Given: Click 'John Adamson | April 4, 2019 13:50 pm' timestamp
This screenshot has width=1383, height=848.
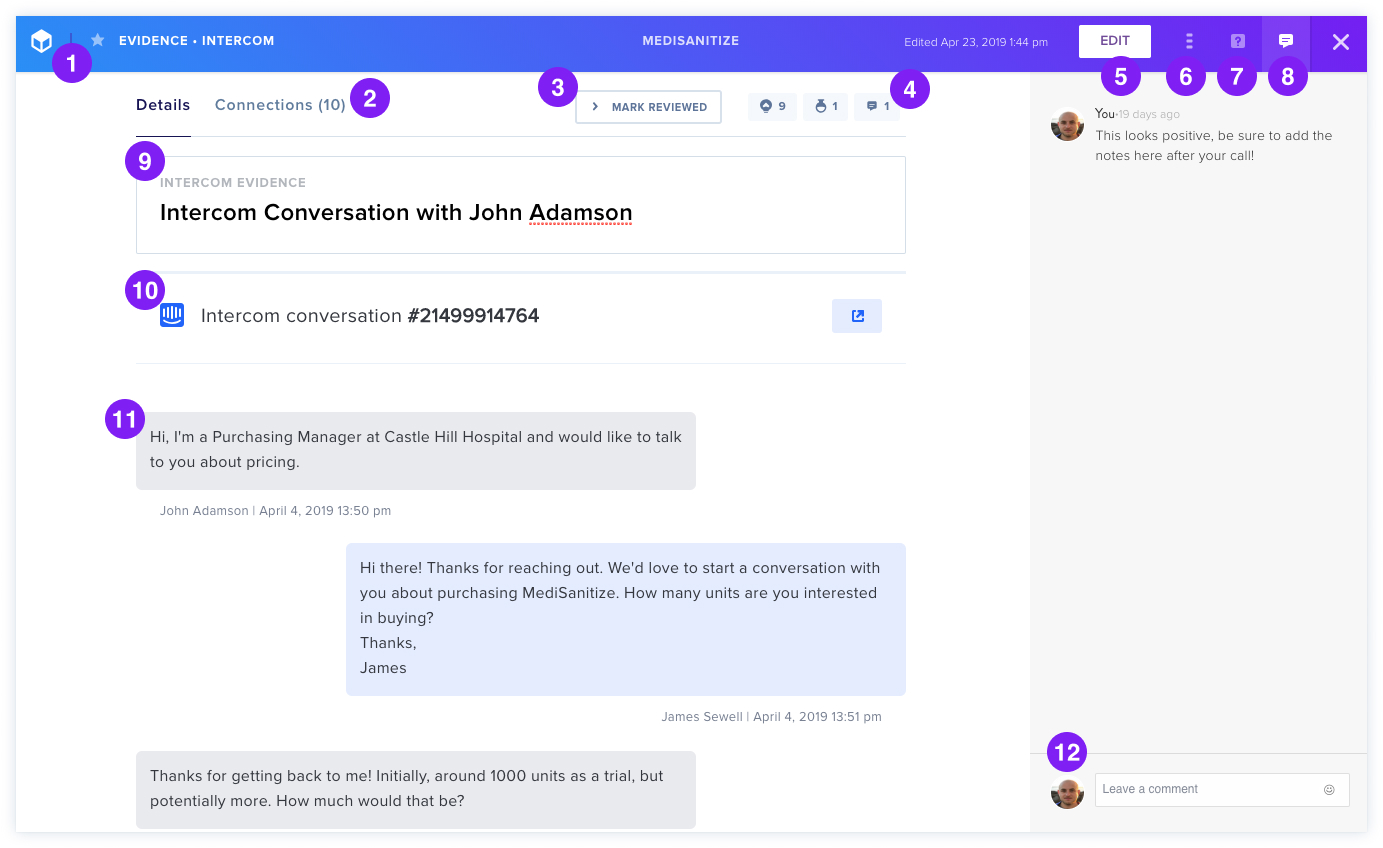Looking at the screenshot, I should 275,511.
